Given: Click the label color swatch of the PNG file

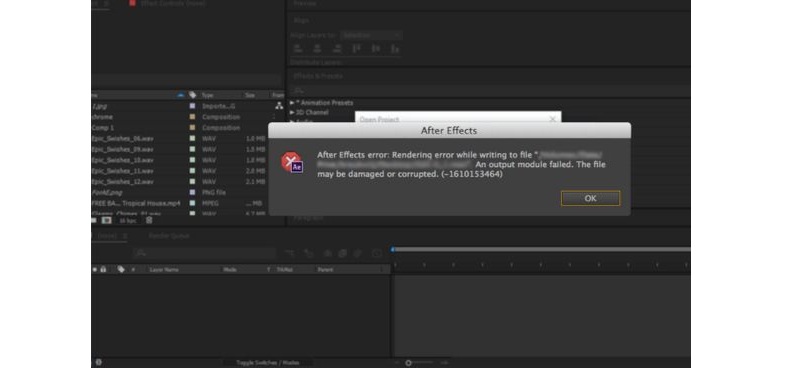Looking at the screenshot, I should click(192, 192).
